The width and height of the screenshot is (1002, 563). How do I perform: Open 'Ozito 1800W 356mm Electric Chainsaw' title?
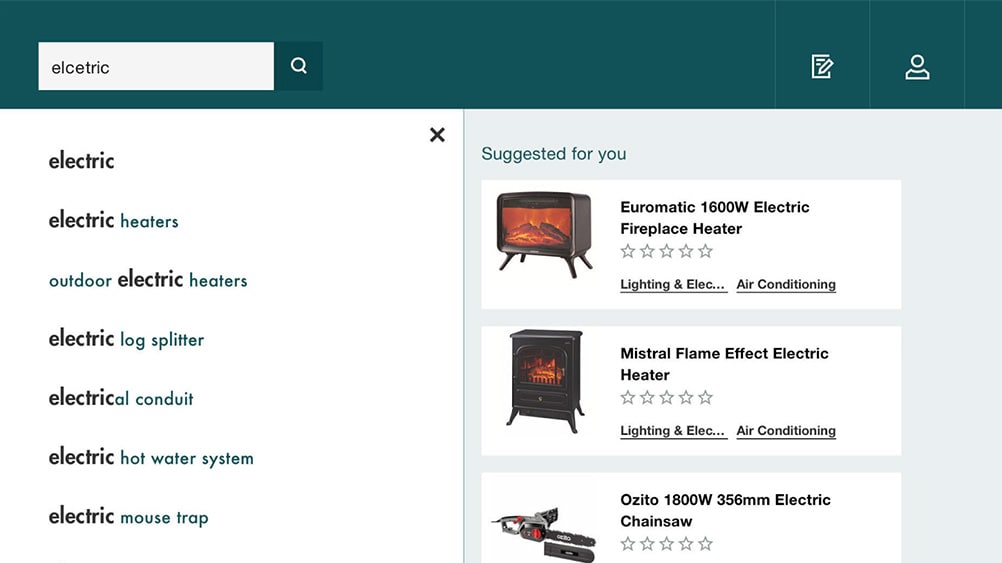(725, 510)
